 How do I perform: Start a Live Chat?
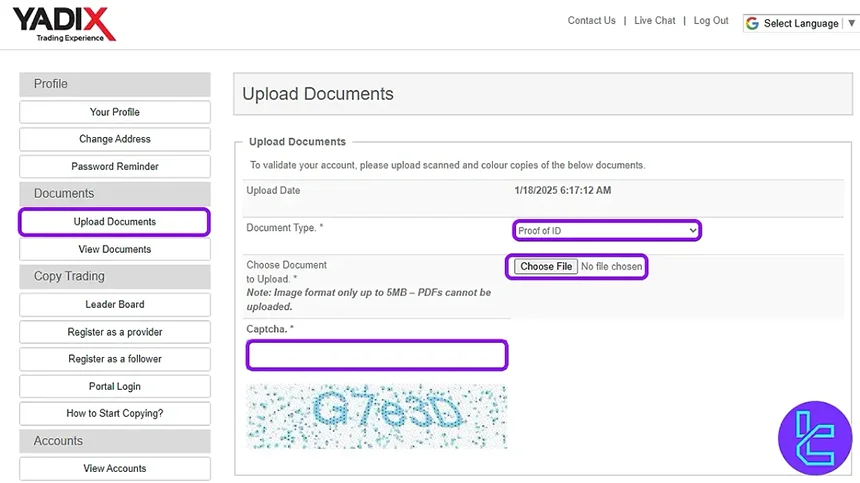coord(655,21)
